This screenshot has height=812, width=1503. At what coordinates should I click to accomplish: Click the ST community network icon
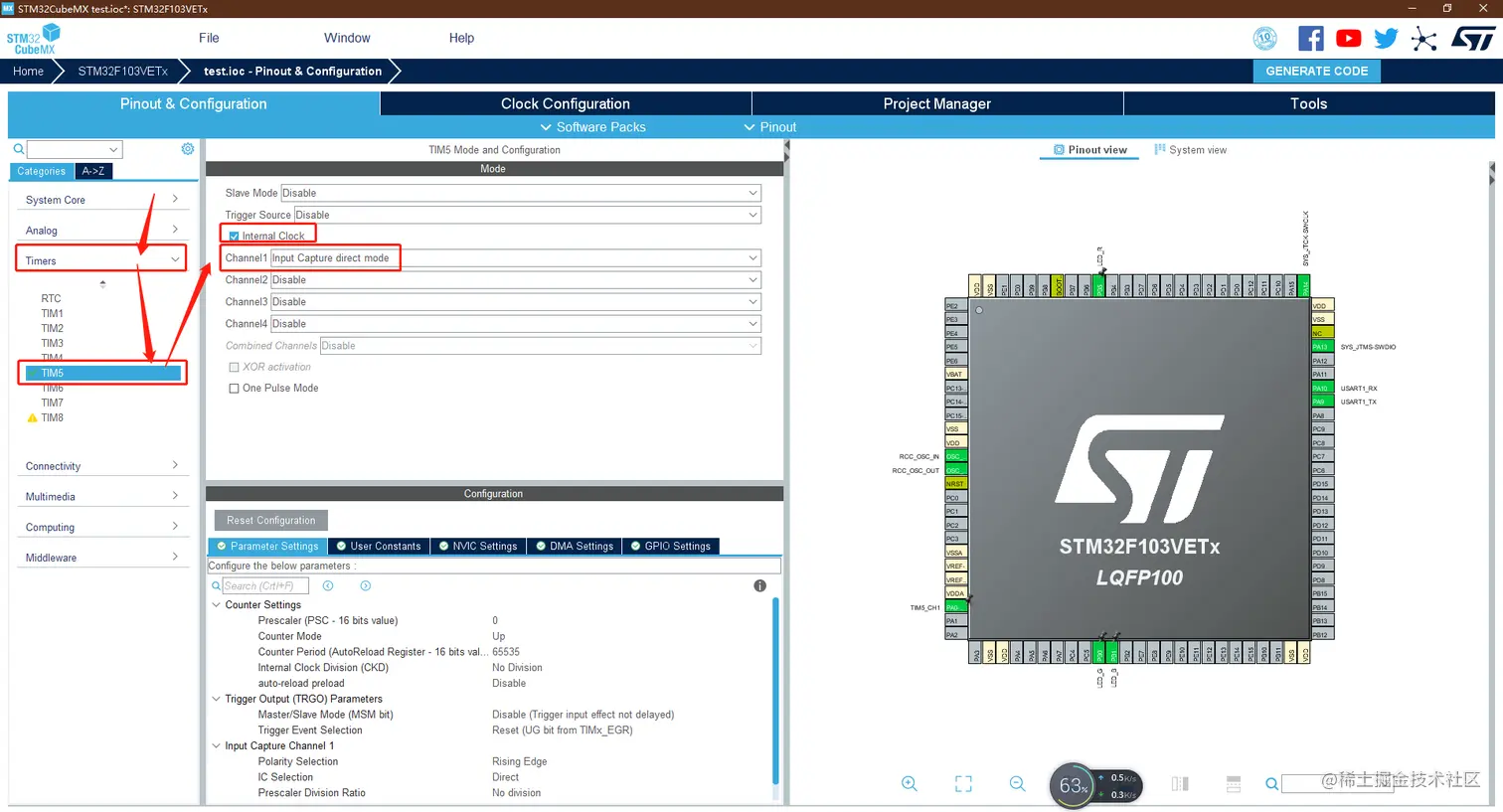pyautogui.click(x=1423, y=39)
